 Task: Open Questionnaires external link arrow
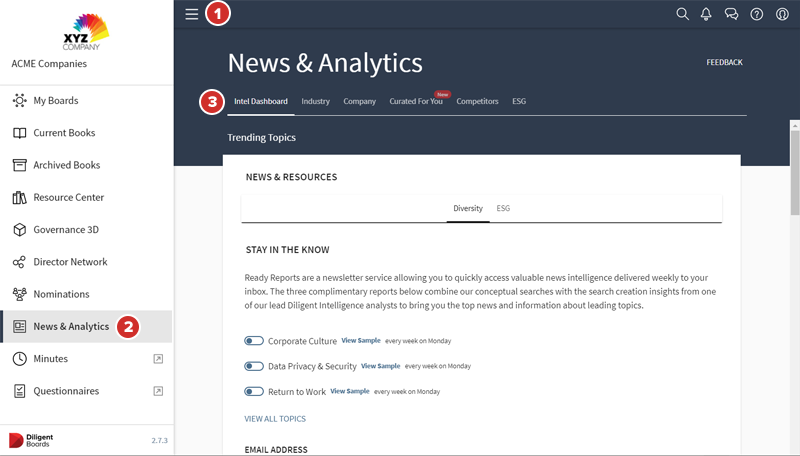[158, 391]
